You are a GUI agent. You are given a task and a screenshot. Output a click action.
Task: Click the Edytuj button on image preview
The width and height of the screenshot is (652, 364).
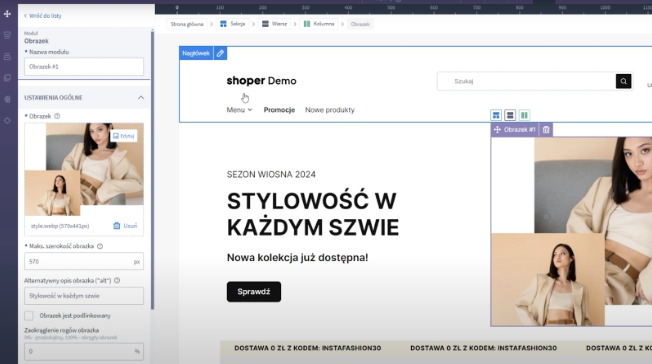124,136
